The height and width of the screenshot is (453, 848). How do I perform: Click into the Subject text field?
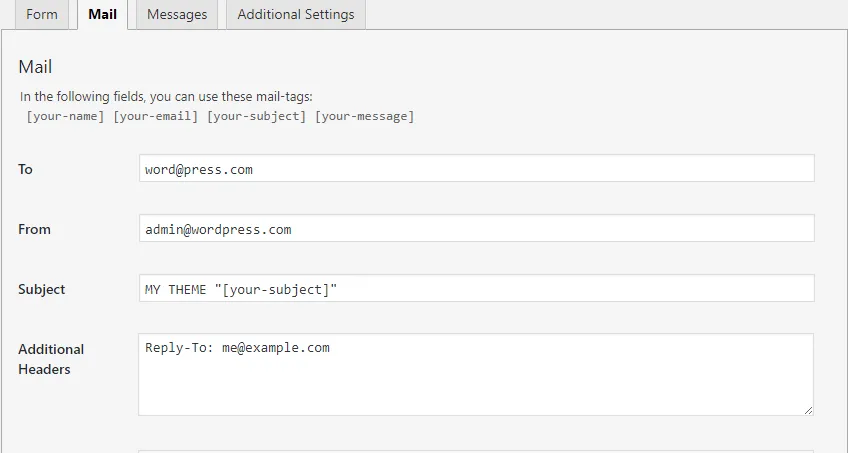click(x=476, y=289)
